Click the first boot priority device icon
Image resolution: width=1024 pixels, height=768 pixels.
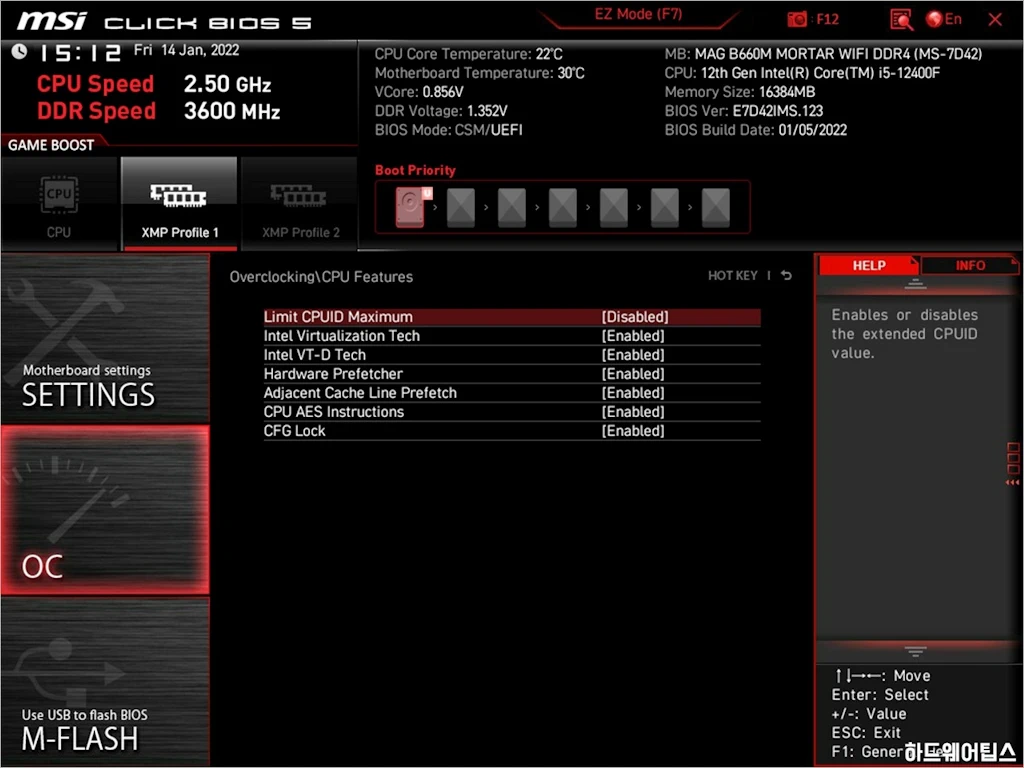tap(411, 207)
